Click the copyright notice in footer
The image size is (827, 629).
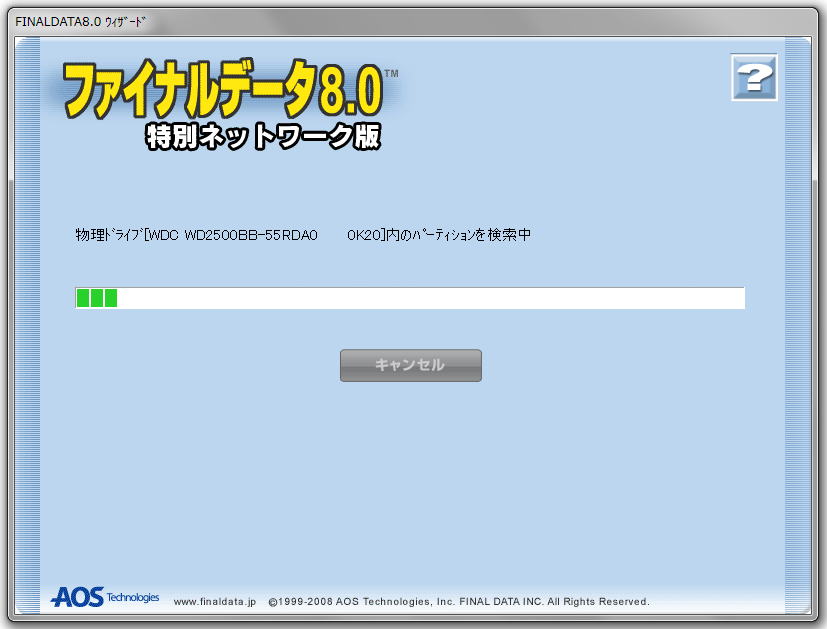[x=459, y=602]
